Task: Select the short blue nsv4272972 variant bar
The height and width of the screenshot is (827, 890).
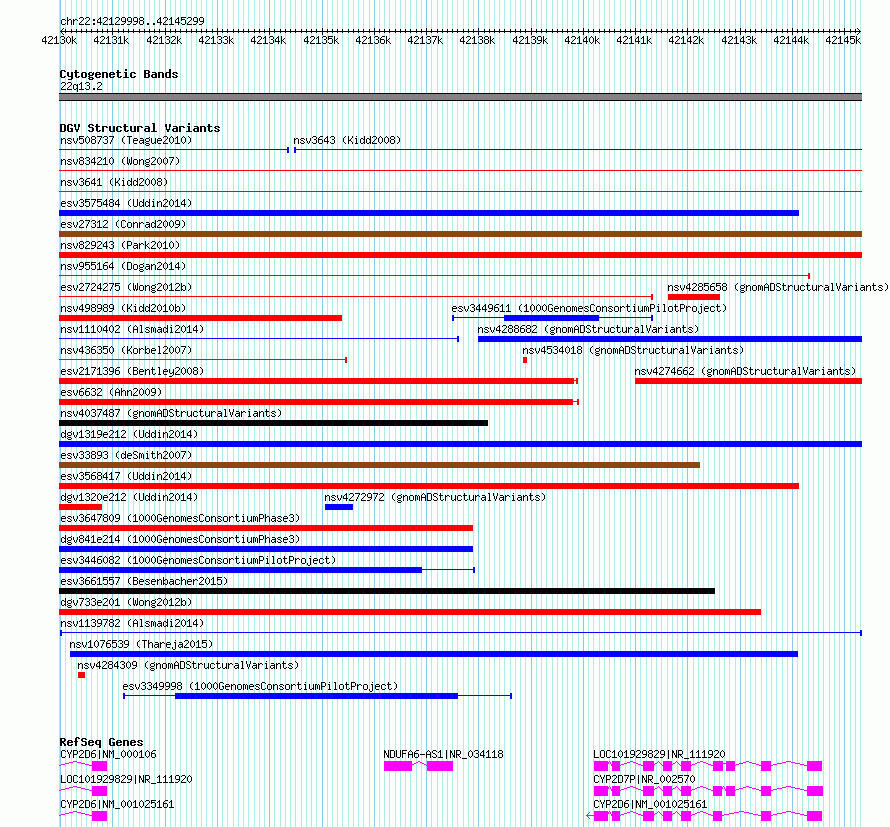Action: (339, 507)
